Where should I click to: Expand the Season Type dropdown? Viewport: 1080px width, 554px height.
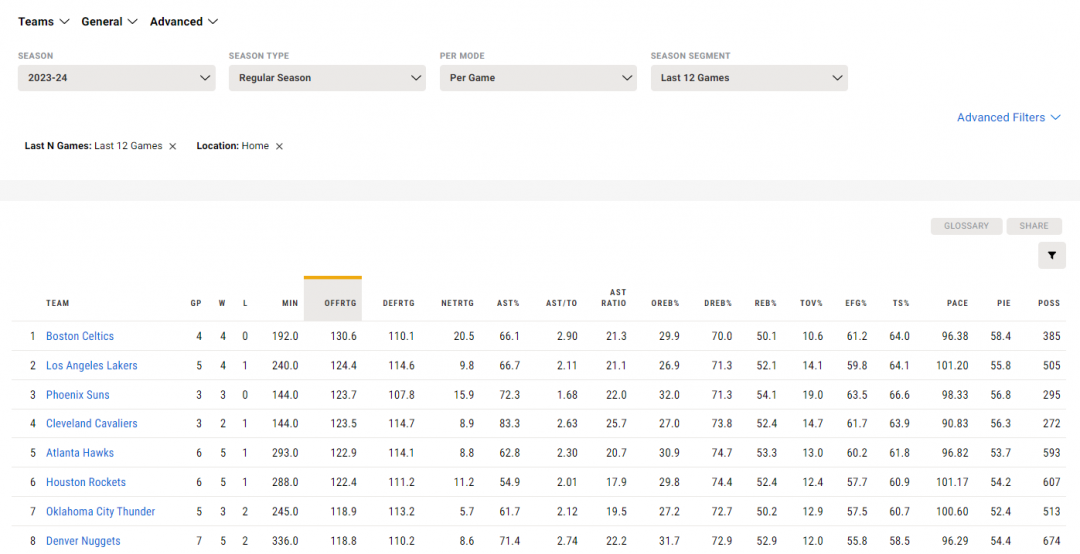[x=327, y=78]
